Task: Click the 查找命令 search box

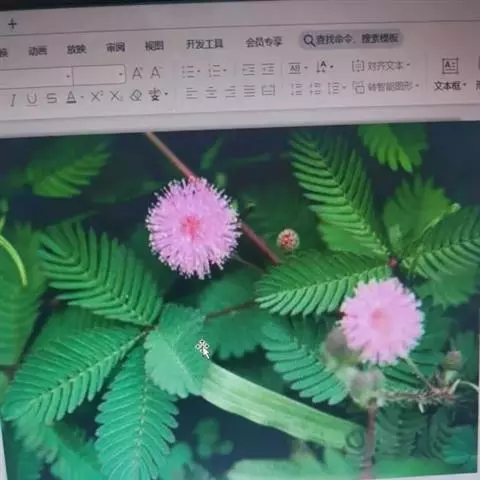Action: tap(351, 40)
